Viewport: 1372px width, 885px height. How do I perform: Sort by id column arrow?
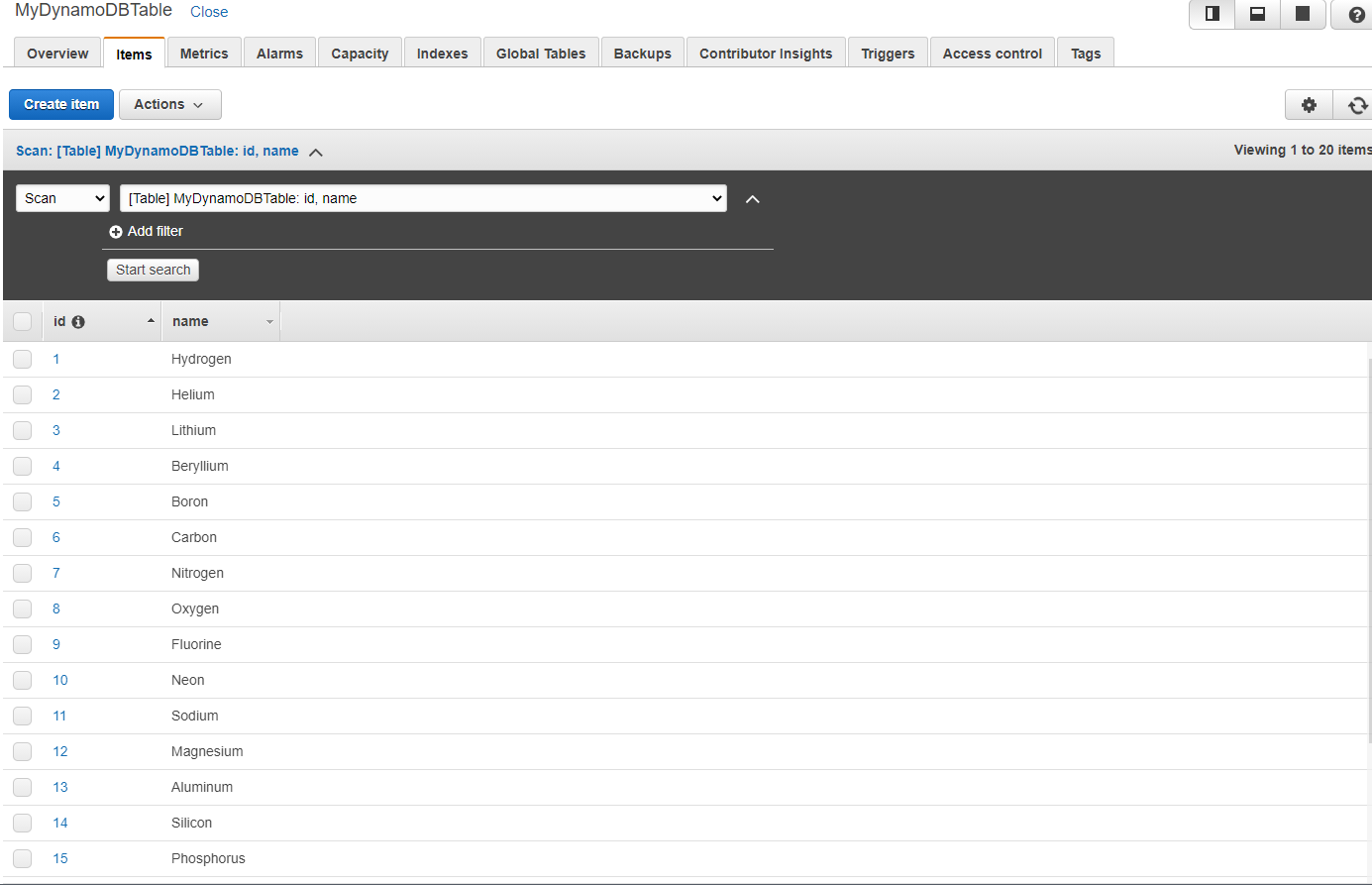click(x=151, y=321)
